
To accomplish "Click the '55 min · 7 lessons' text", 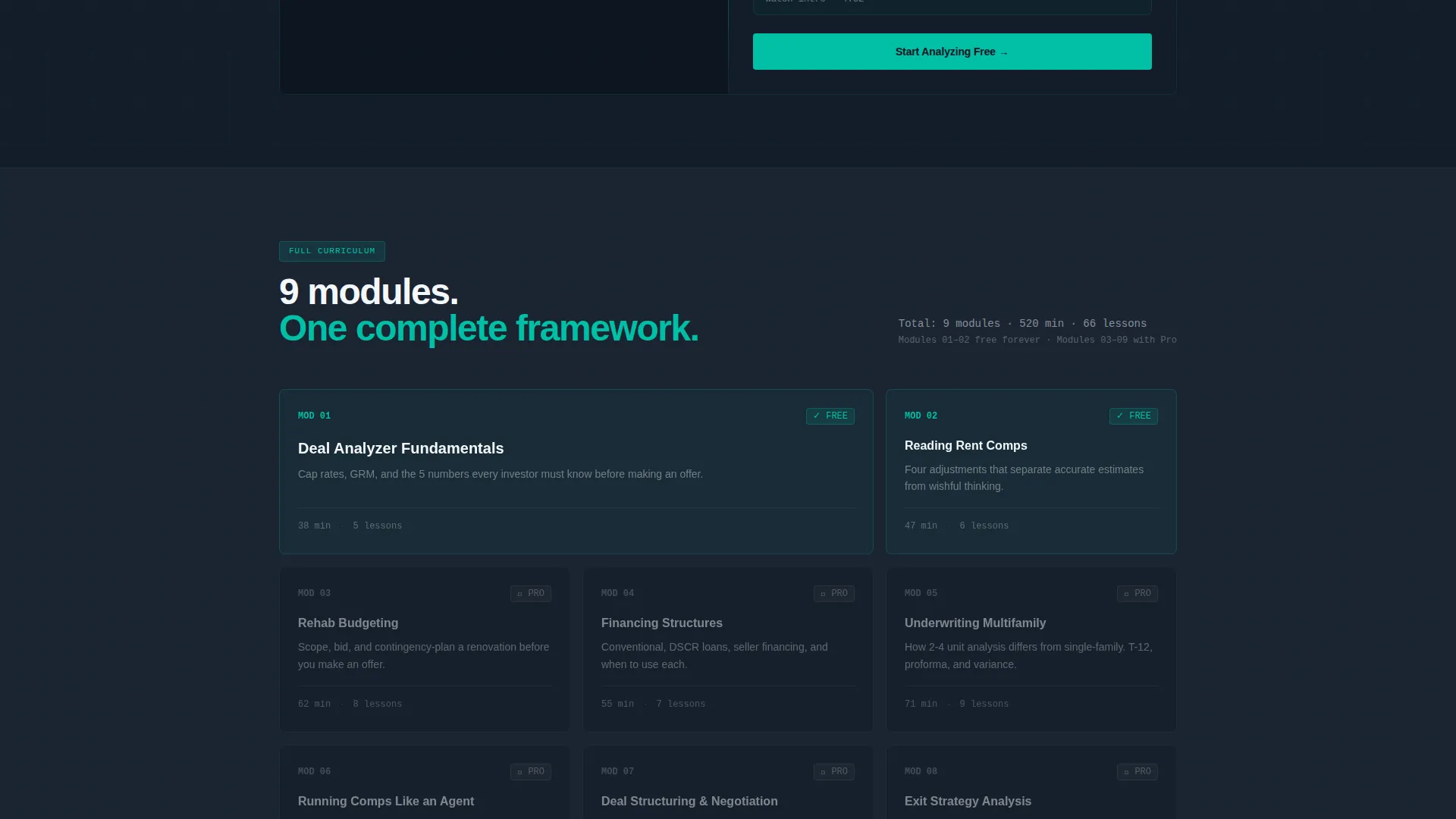I will click(653, 704).
